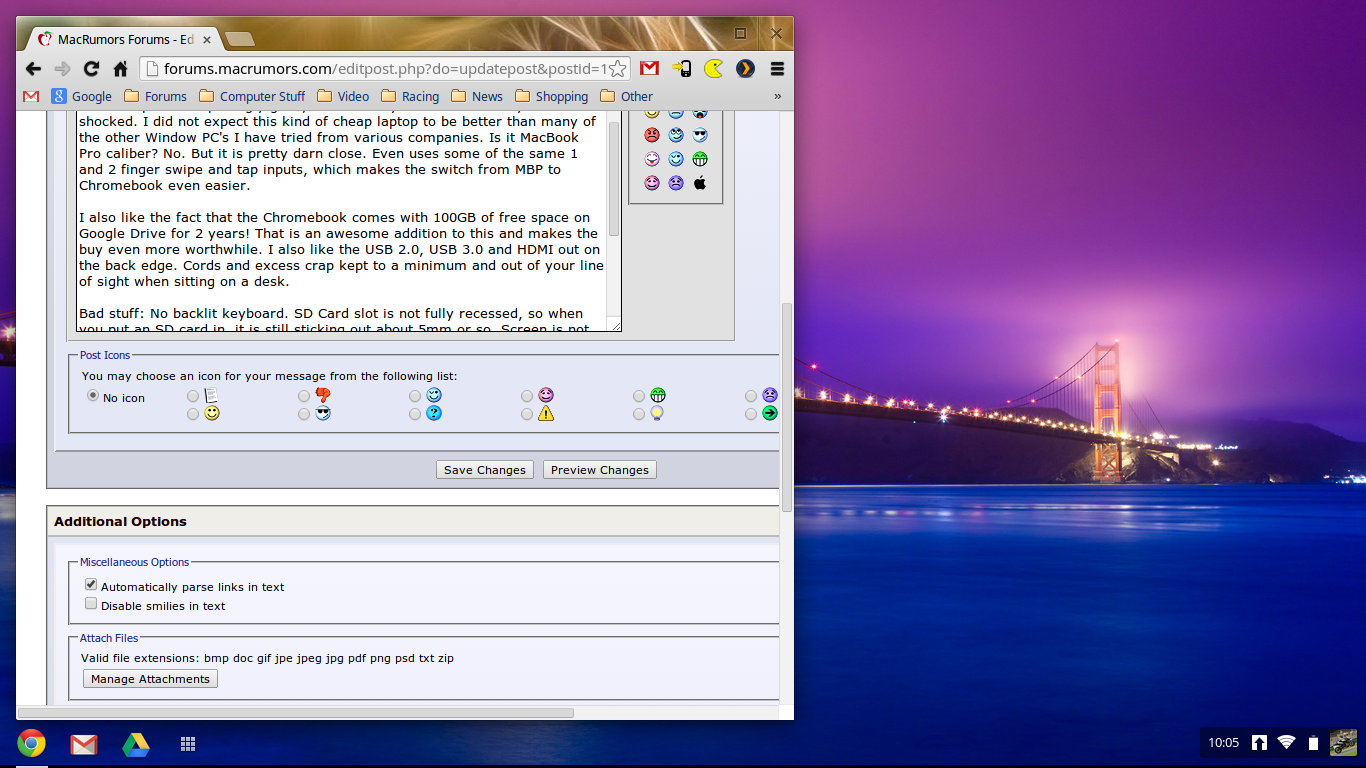1366x768 pixels.
Task: Insert the rolling-eyes blue smiley
Action: point(676,135)
